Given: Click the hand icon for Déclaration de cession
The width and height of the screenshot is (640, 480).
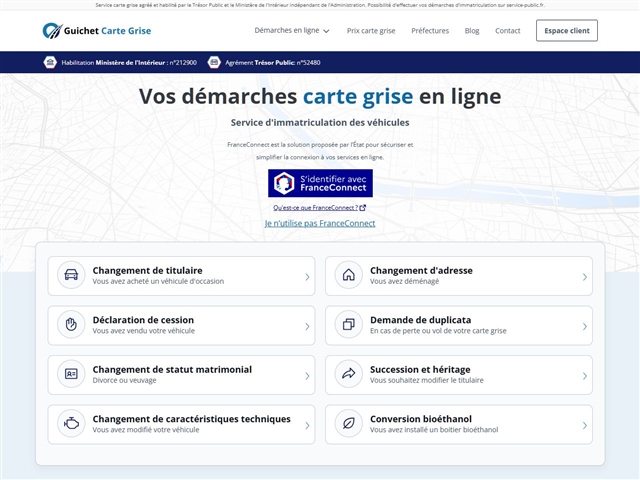Looking at the screenshot, I should click(71, 324).
